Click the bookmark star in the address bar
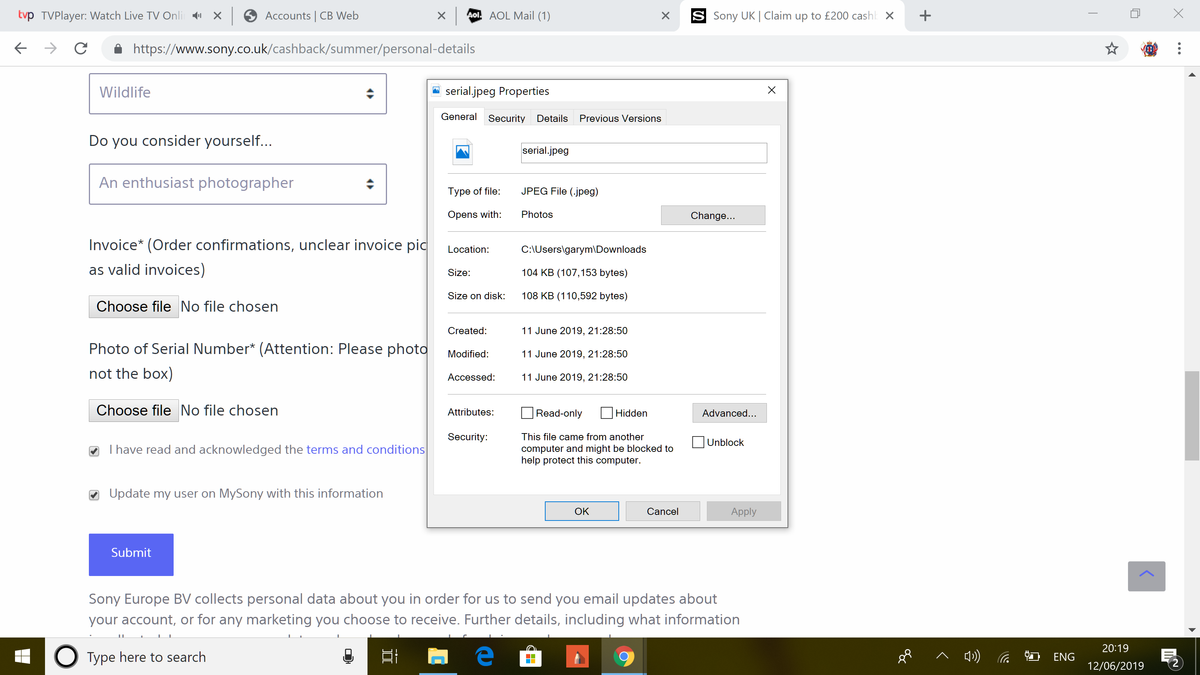This screenshot has width=1200, height=675. click(1111, 47)
